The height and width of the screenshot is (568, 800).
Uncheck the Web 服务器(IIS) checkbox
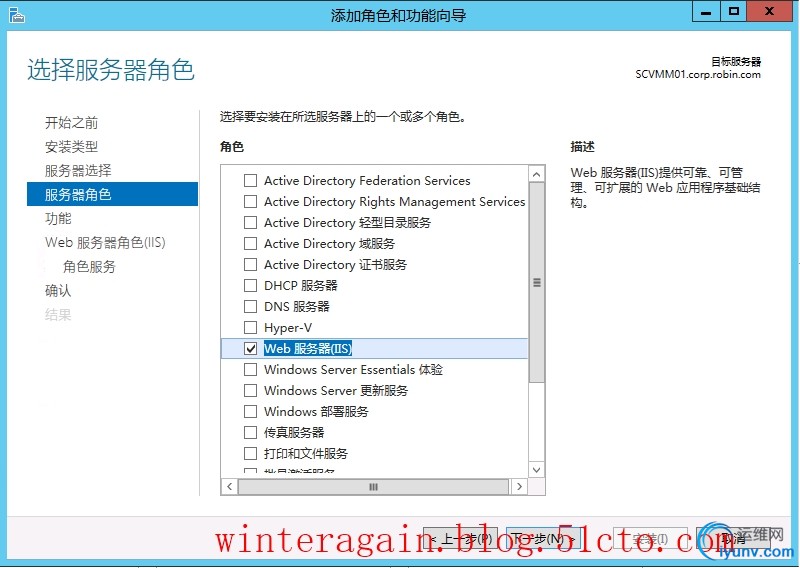[251, 349]
